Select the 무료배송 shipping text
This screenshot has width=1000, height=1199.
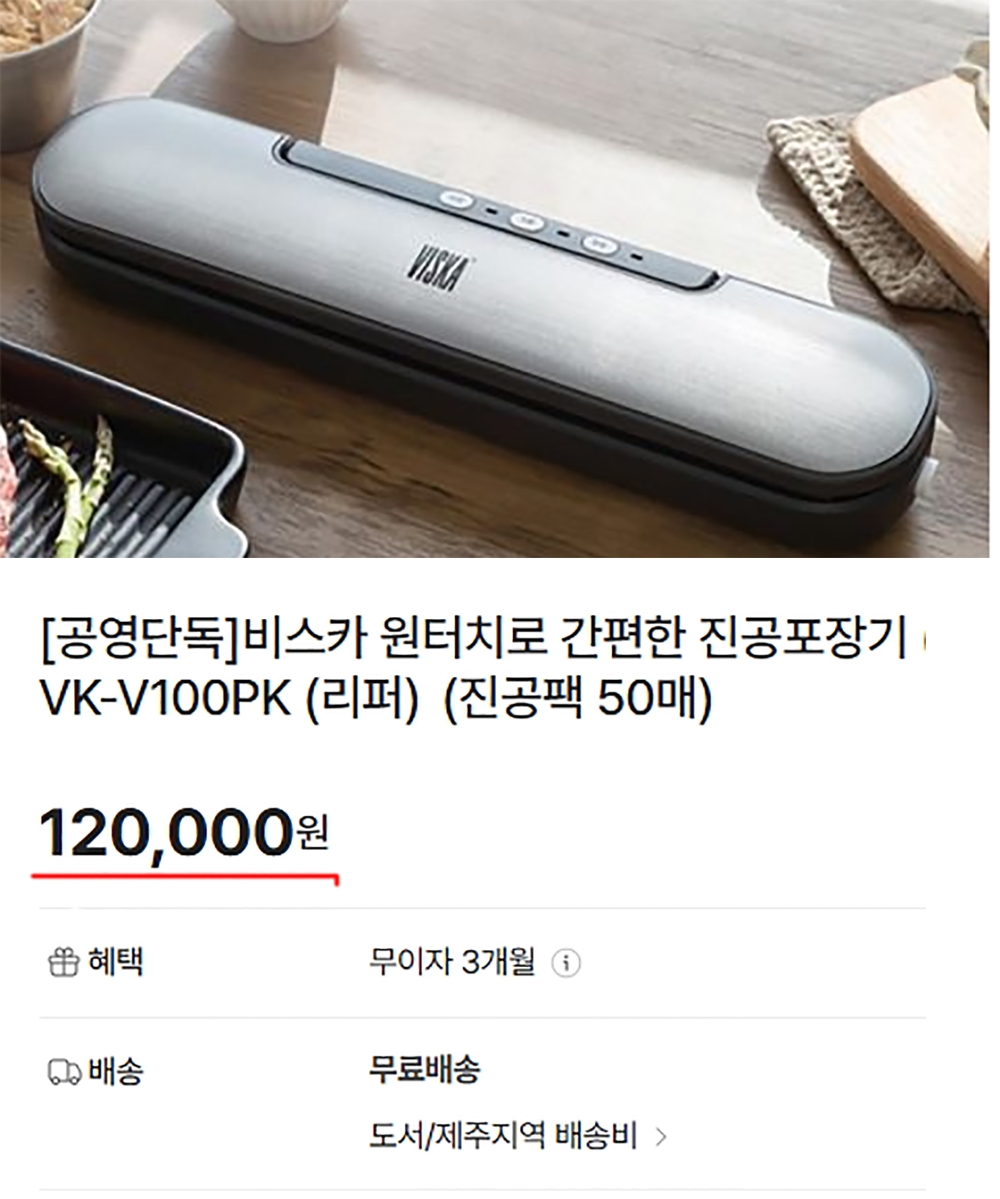coord(424,1068)
